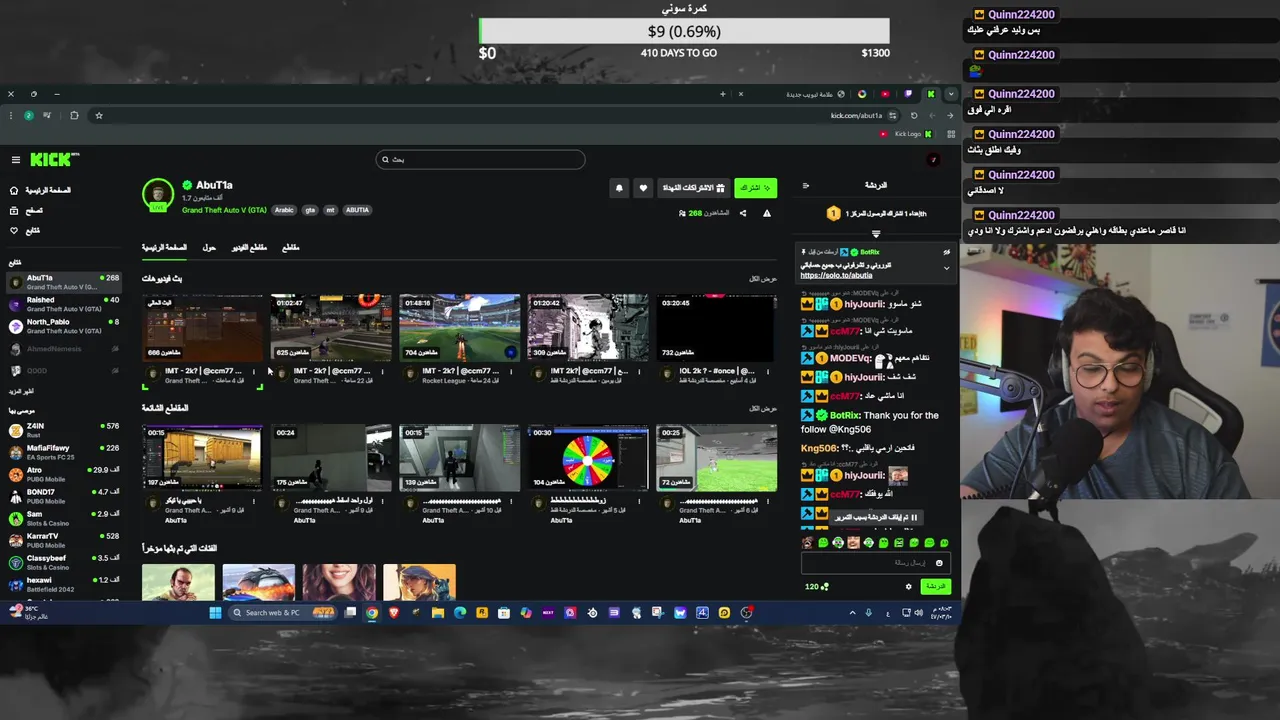1280x720 pixels.
Task: Open the About tab of the channel
Action: [x=209, y=247]
